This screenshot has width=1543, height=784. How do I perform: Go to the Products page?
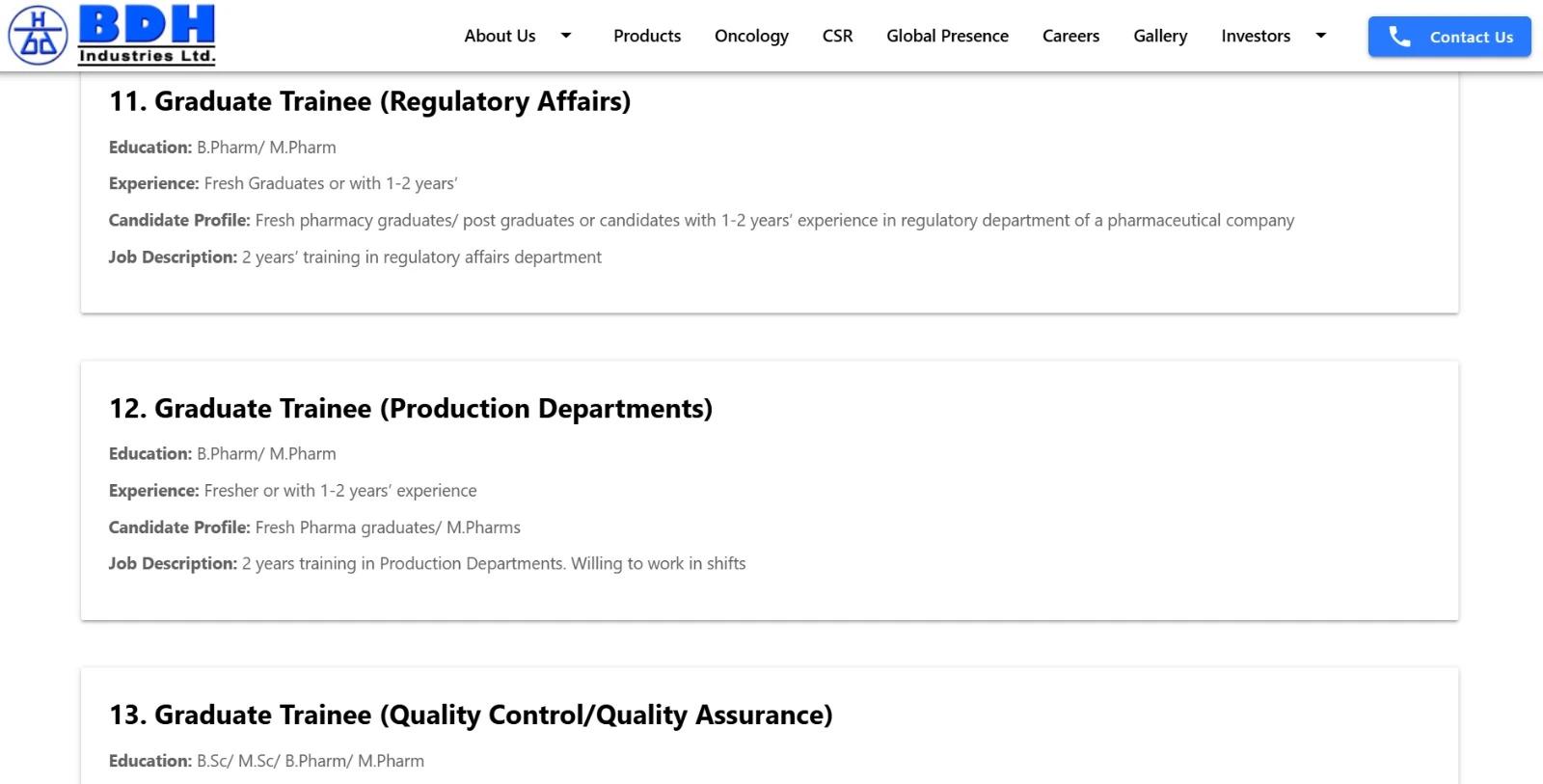[647, 36]
